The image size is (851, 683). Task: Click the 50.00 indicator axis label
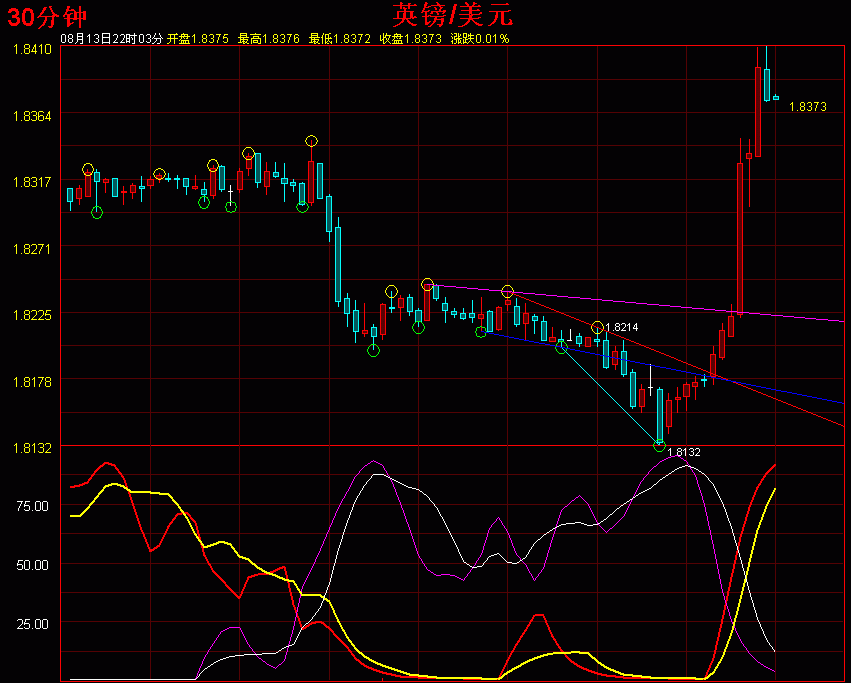tap(32, 565)
